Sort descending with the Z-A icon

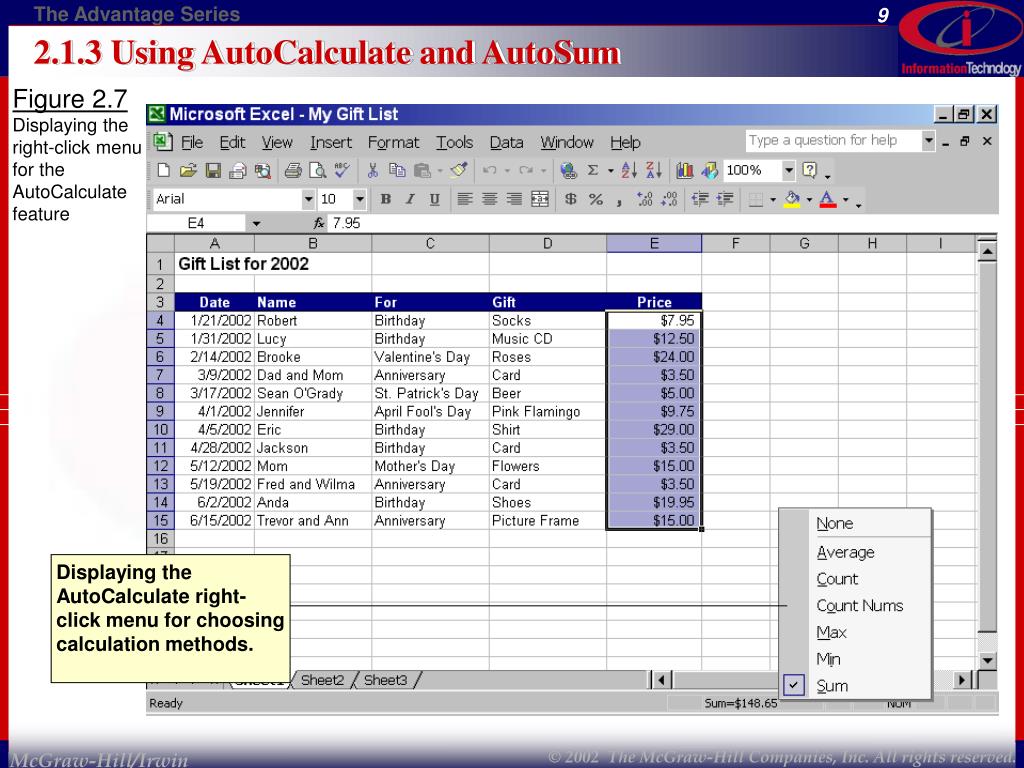click(654, 171)
